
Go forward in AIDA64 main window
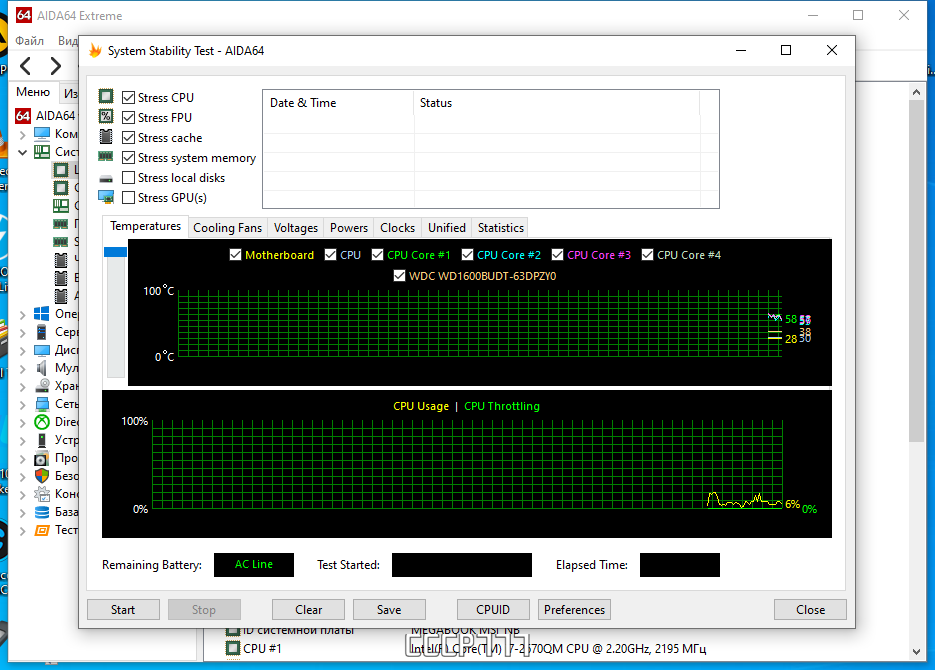click(55, 66)
